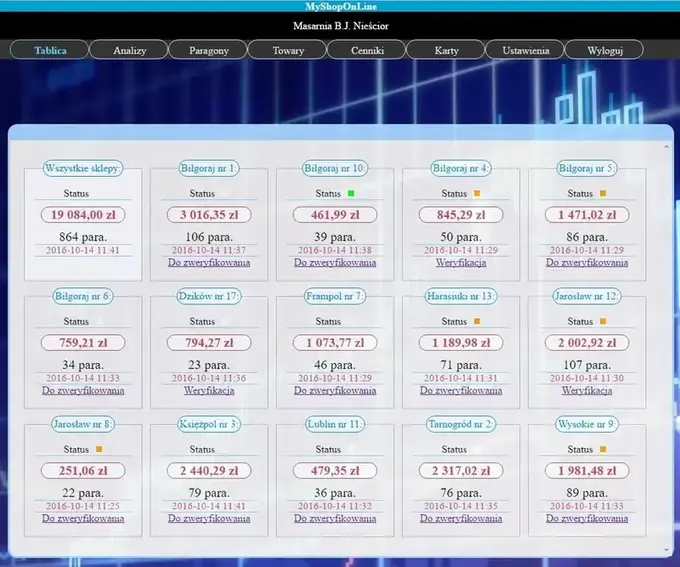
Task: Select the Karty tab
Action: [x=446, y=50]
